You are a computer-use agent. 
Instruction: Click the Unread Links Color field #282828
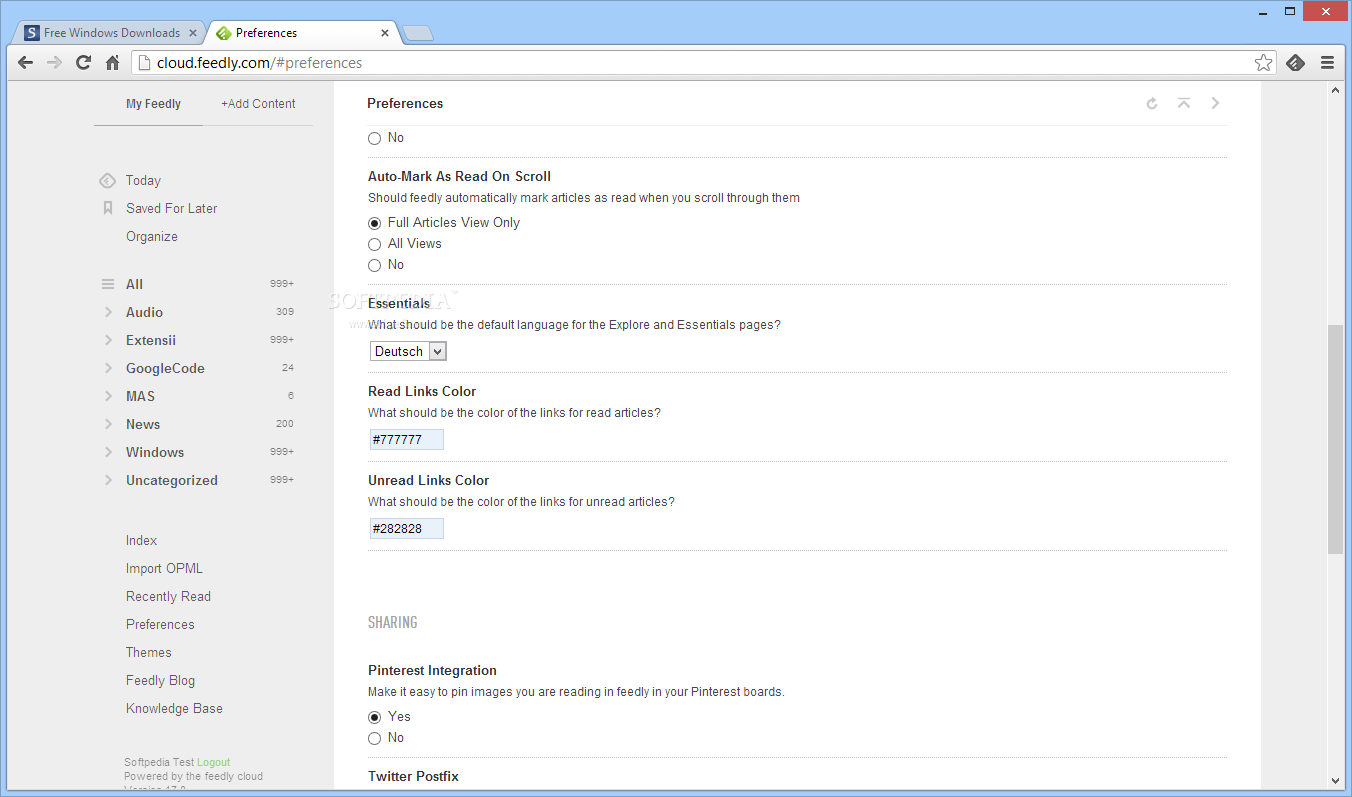(406, 529)
